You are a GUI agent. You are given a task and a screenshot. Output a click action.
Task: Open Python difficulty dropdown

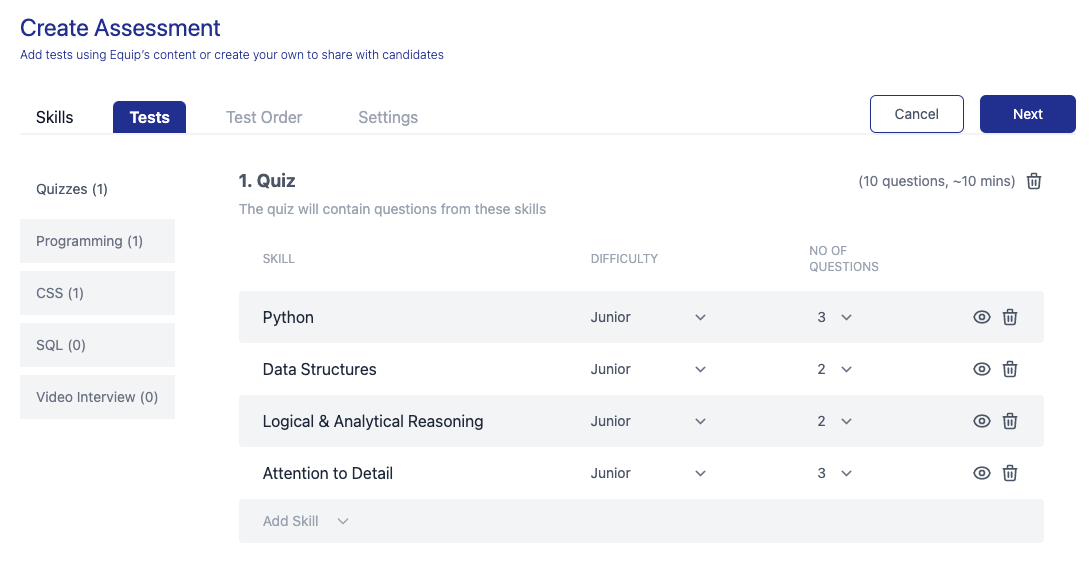(x=648, y=317)
